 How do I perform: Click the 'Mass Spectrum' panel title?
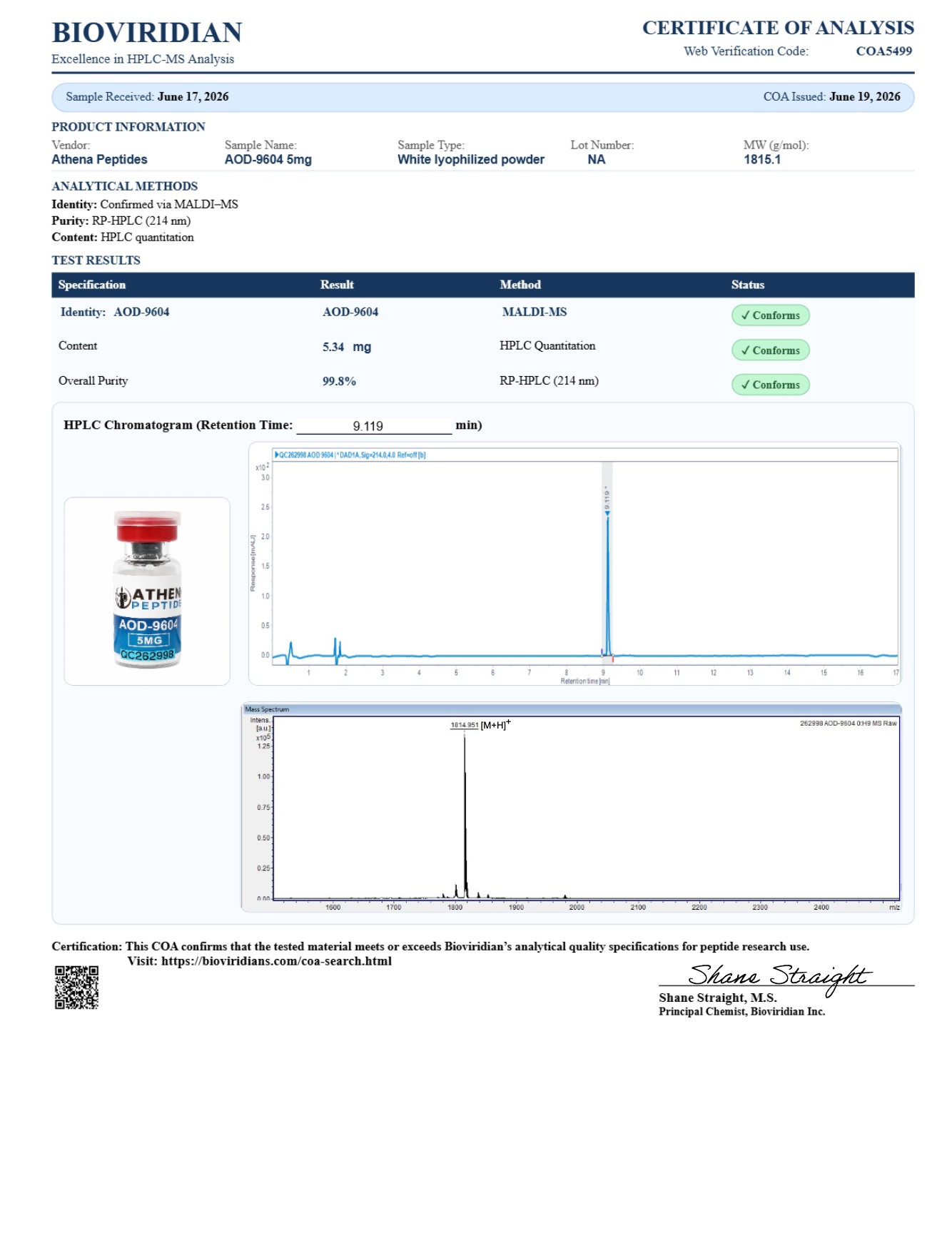(267, 709)
